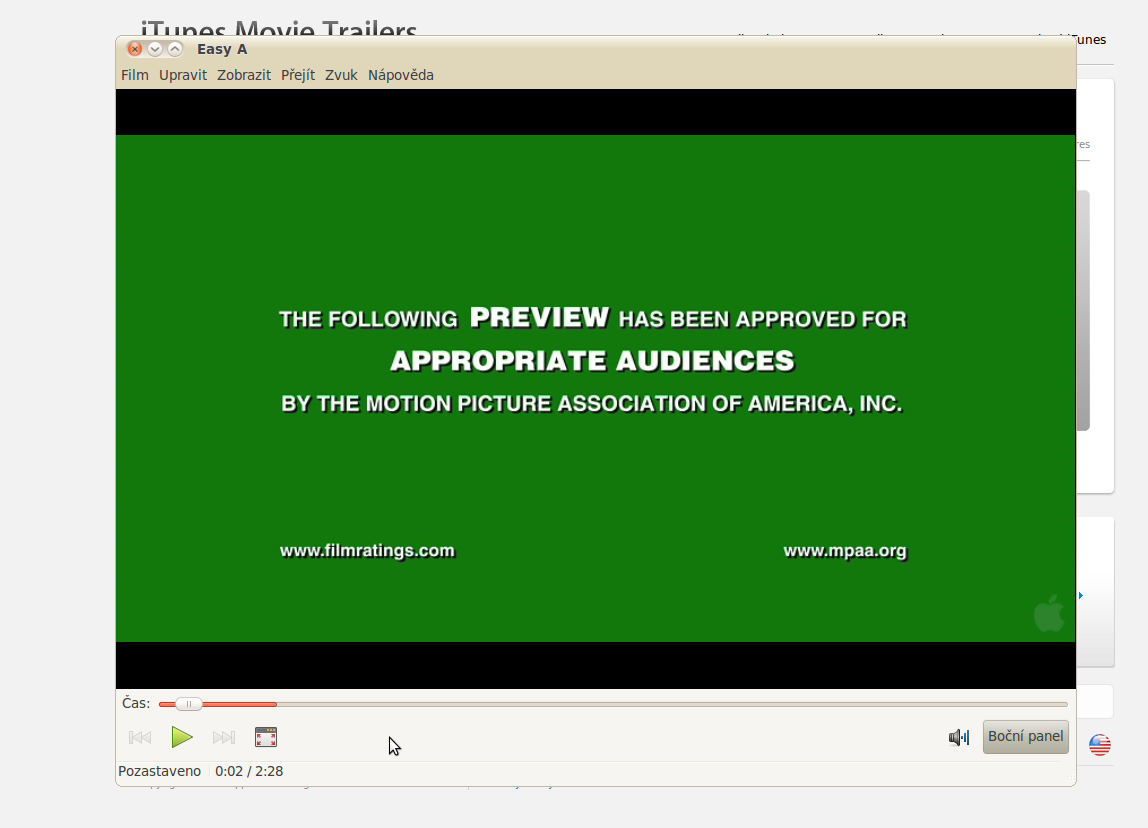
Task: Click the 0:02 / 2:28 time readout
Action: 249,771
